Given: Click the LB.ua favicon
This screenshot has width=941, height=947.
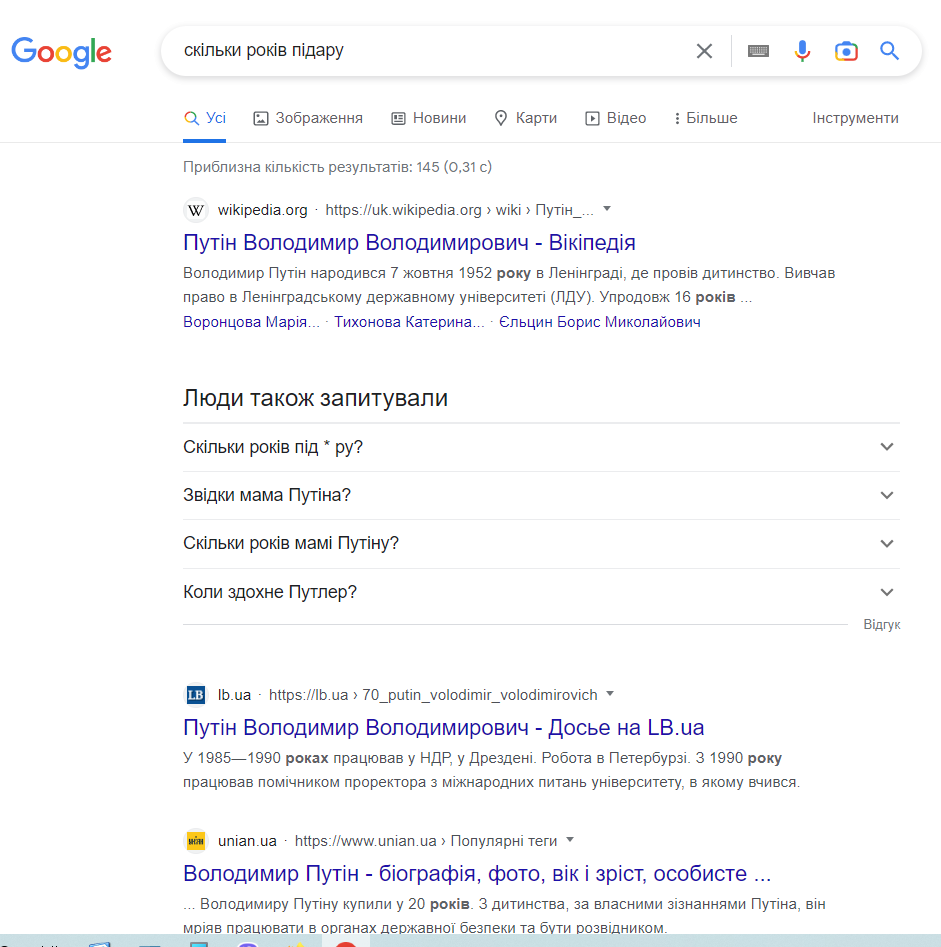Looking at the screenshot, I should (196, 695).
